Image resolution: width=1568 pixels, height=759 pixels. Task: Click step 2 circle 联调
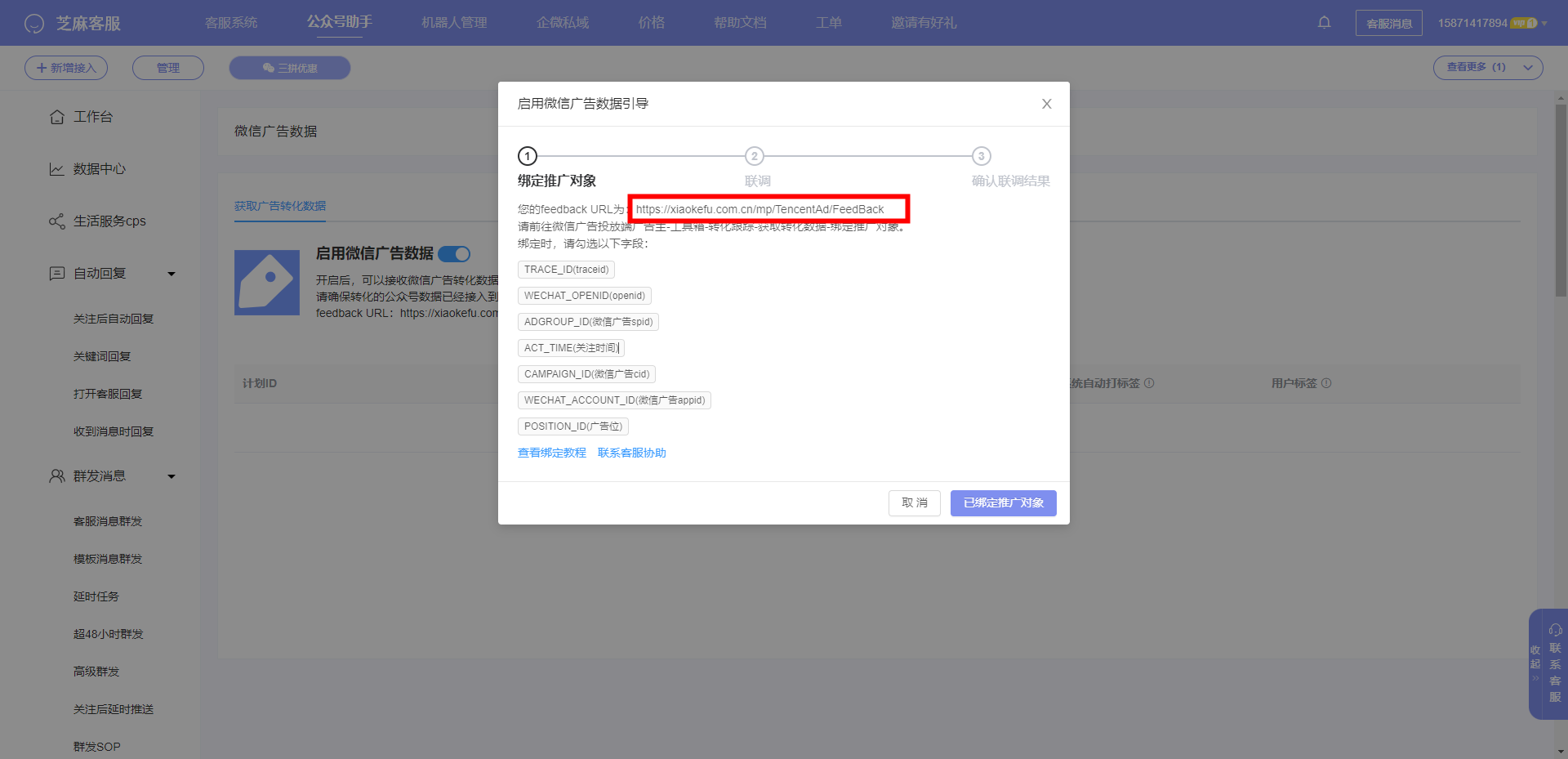755,156
